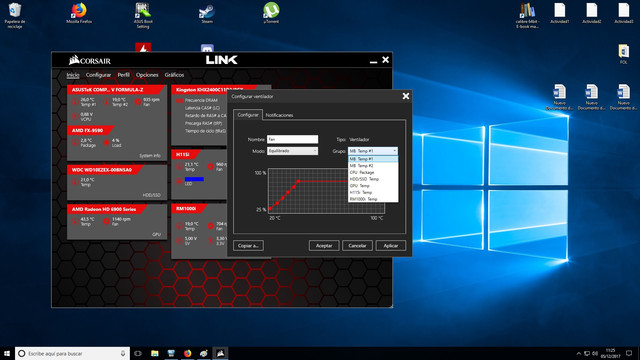Image resolution: width=640 pixels, height=360 pixels.
Task: Select MB Temp #1 in Grupo list
Action: 373,159
